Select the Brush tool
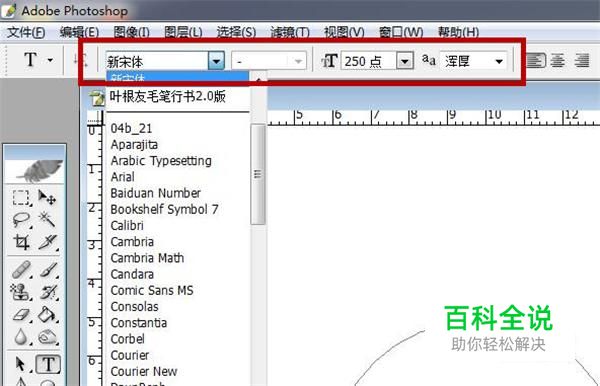 click(48, 270)
